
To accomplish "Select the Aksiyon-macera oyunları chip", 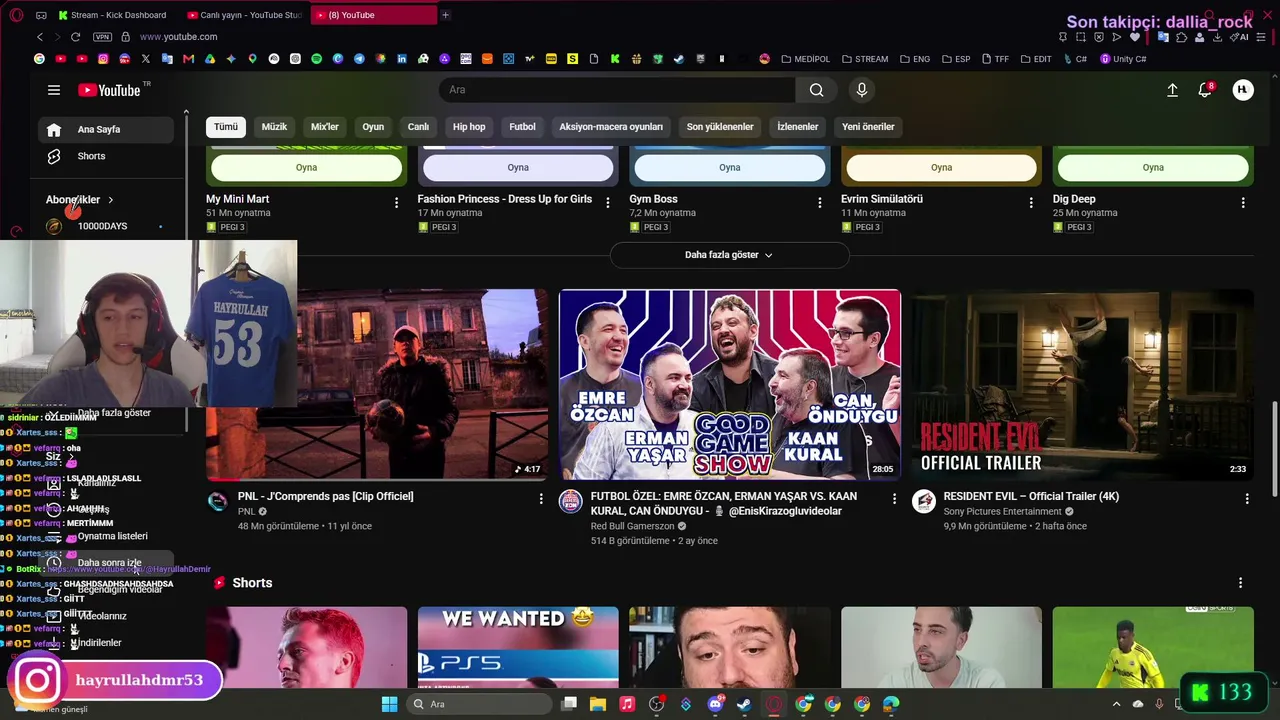I will click(611, 127).
